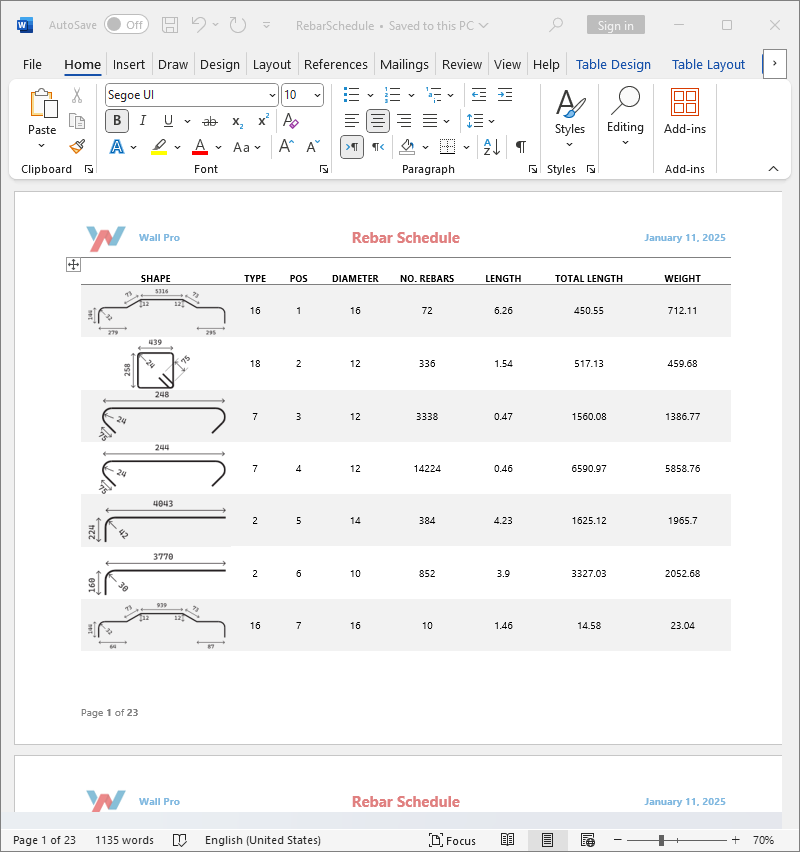Screen dimensions: 800x852
Task: Open the font name dropdown
Action: pos(273,95)
